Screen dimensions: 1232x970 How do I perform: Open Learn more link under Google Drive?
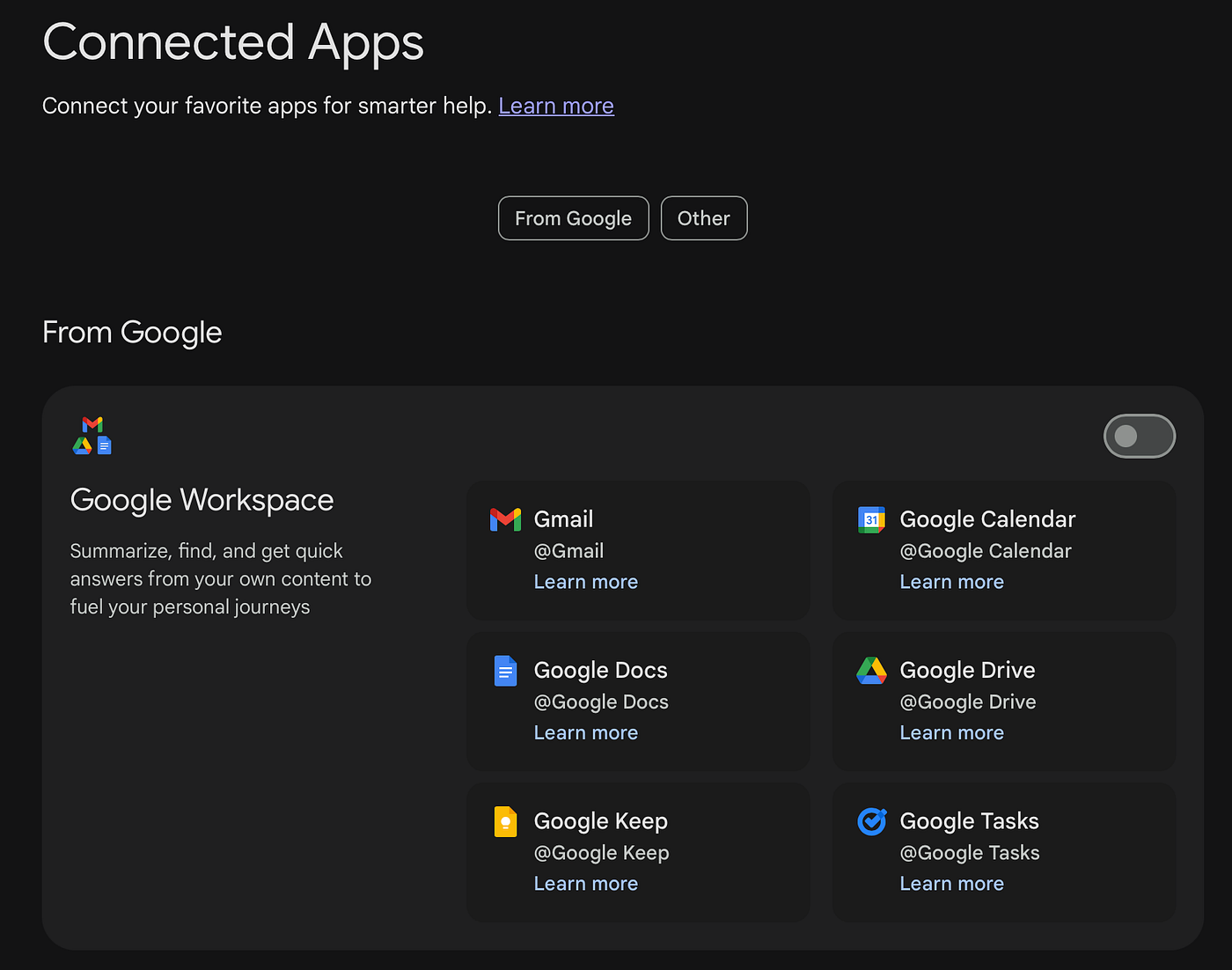[952, 732]
